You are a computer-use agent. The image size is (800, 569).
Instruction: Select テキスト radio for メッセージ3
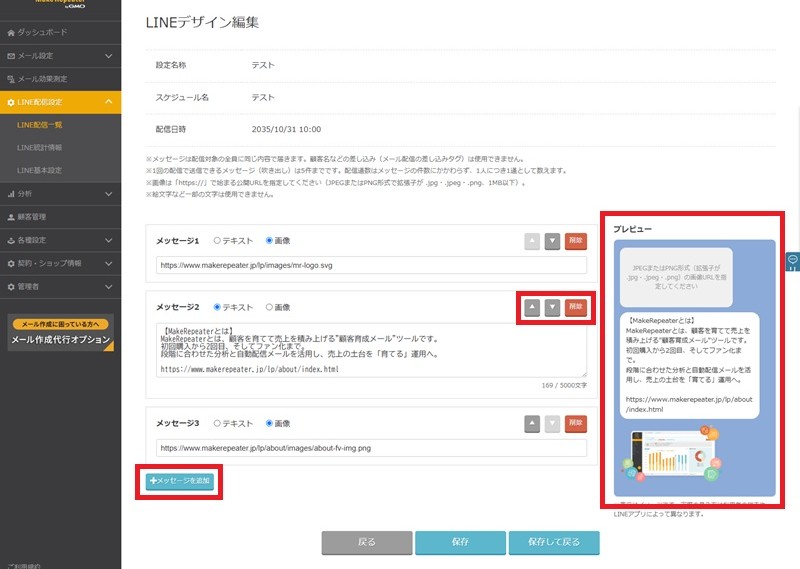tap(217, 424)
